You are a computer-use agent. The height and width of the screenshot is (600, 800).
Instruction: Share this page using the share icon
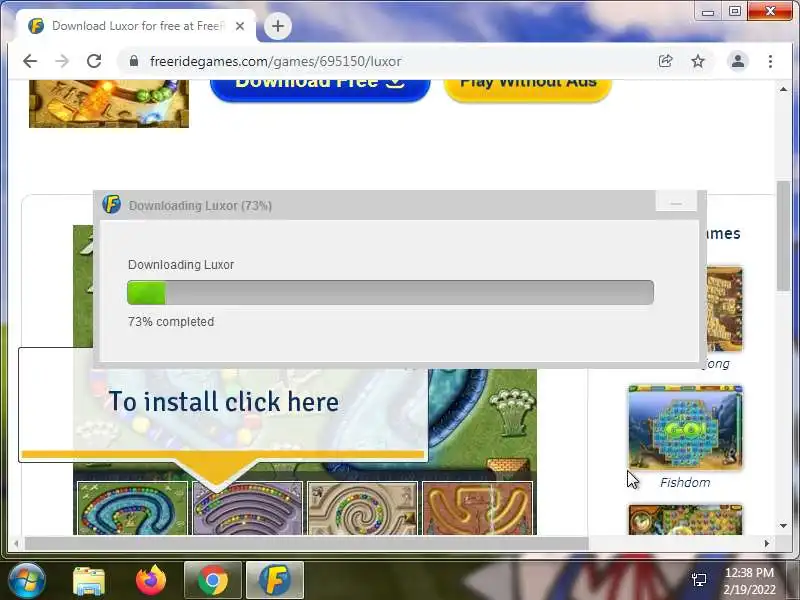click(x=665, y=61)
